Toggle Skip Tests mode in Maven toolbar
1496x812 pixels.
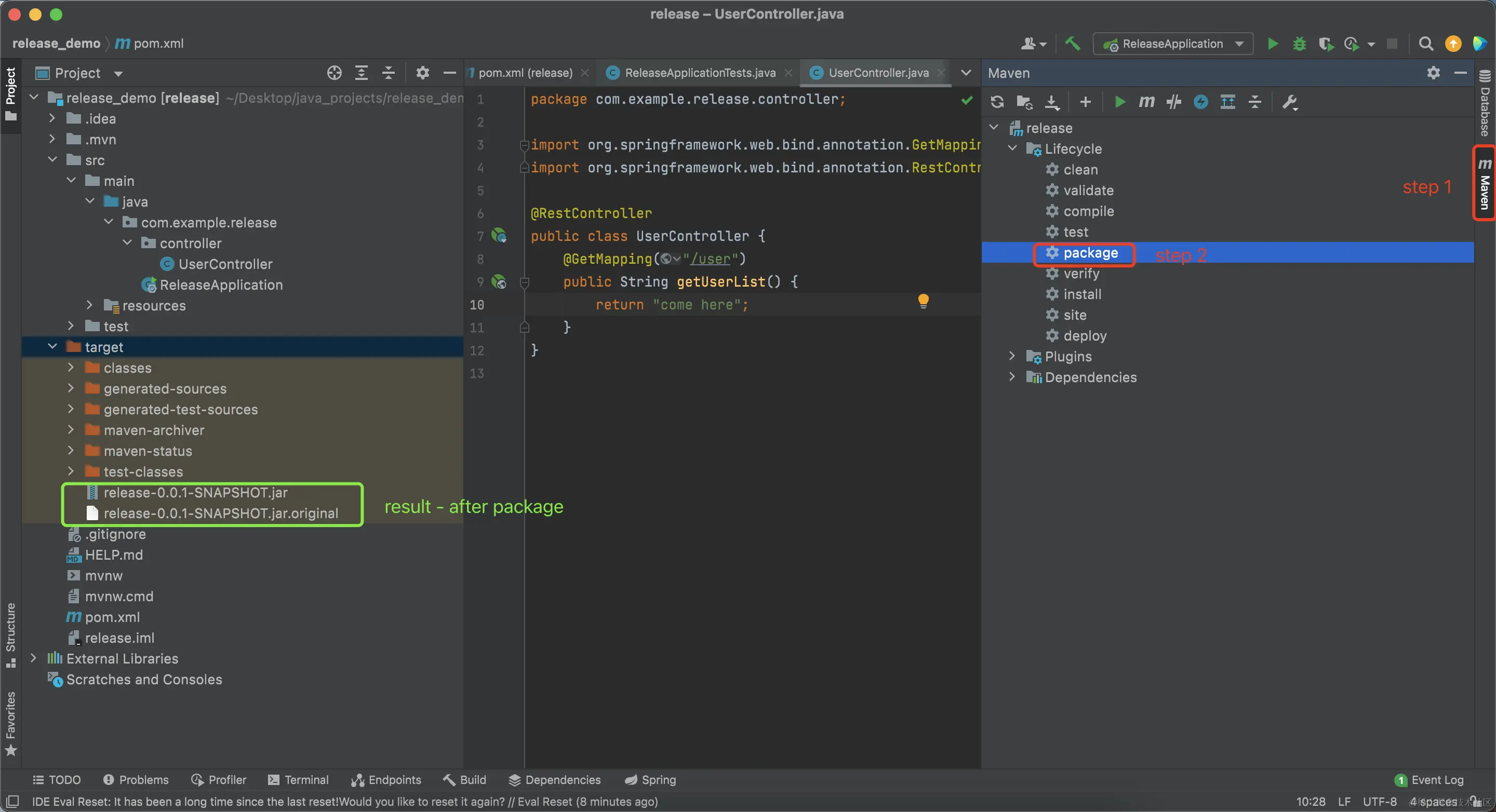click(1200, 102)
